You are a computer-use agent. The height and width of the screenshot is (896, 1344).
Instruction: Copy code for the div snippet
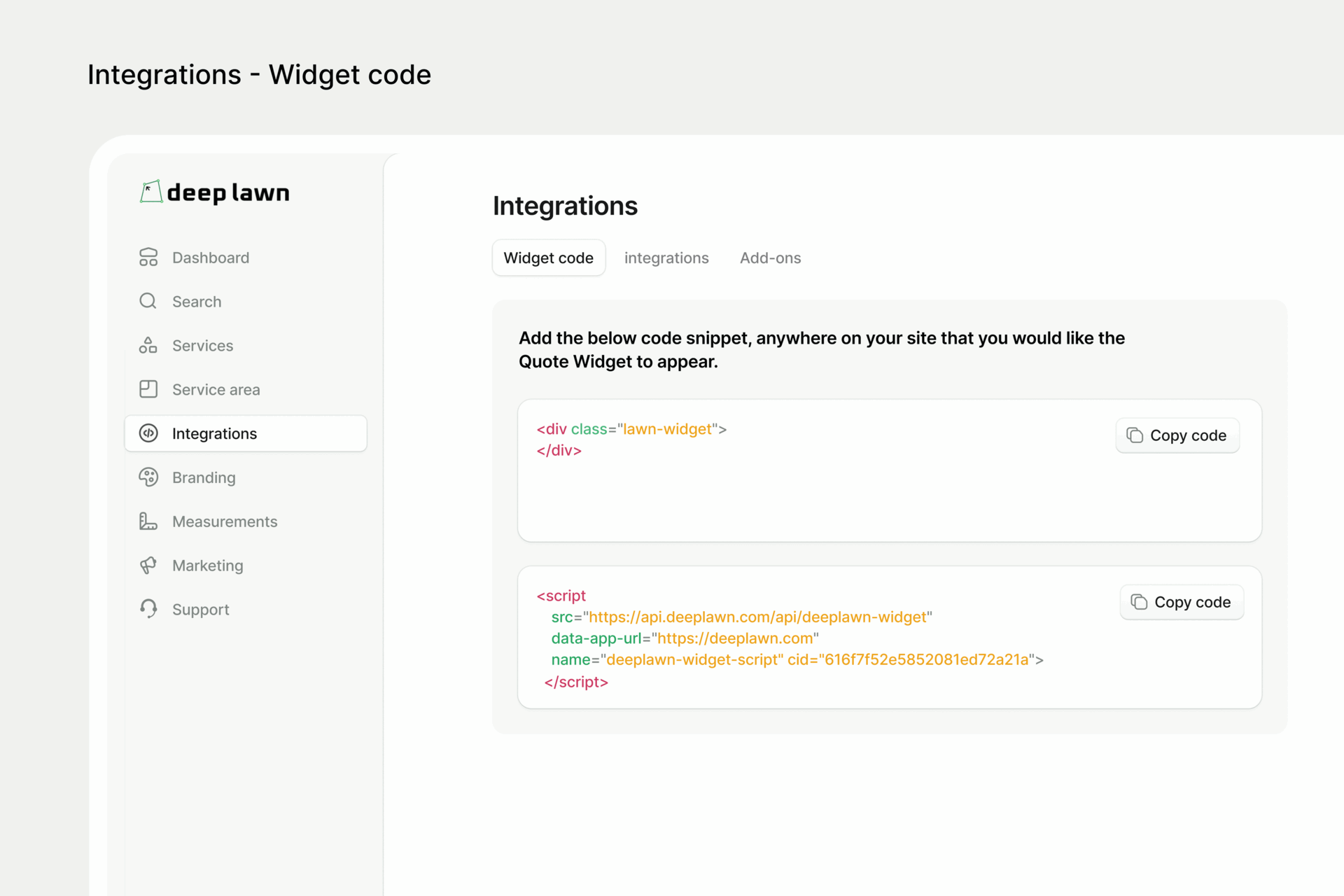[1177, 435]
